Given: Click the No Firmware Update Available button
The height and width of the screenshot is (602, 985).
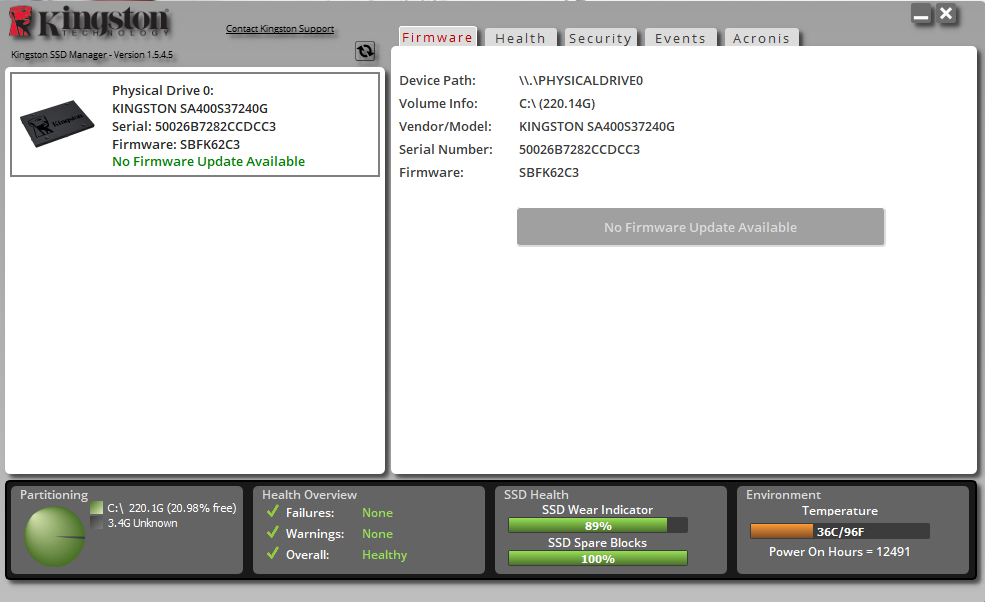Looking at the screenshot, I should [700, 227].
